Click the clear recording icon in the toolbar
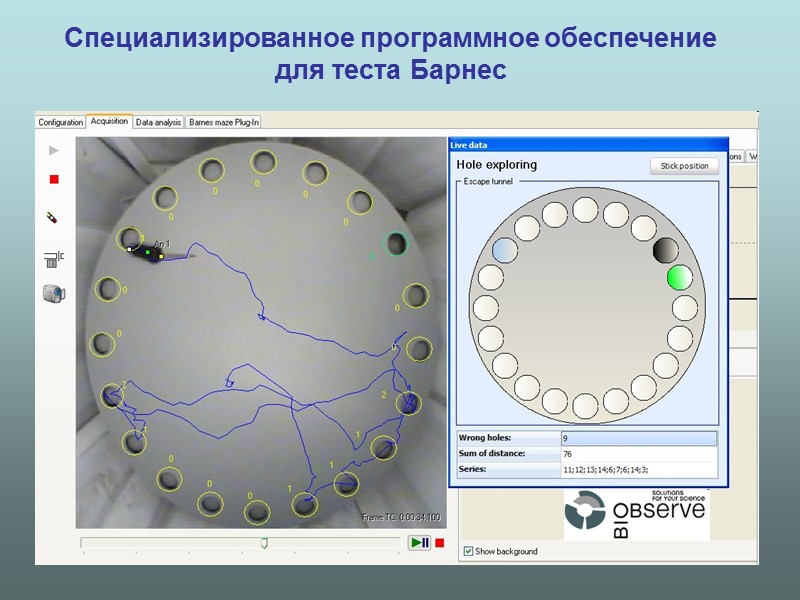The height and width of the screenshot is (600, 800). pos(51,257)
